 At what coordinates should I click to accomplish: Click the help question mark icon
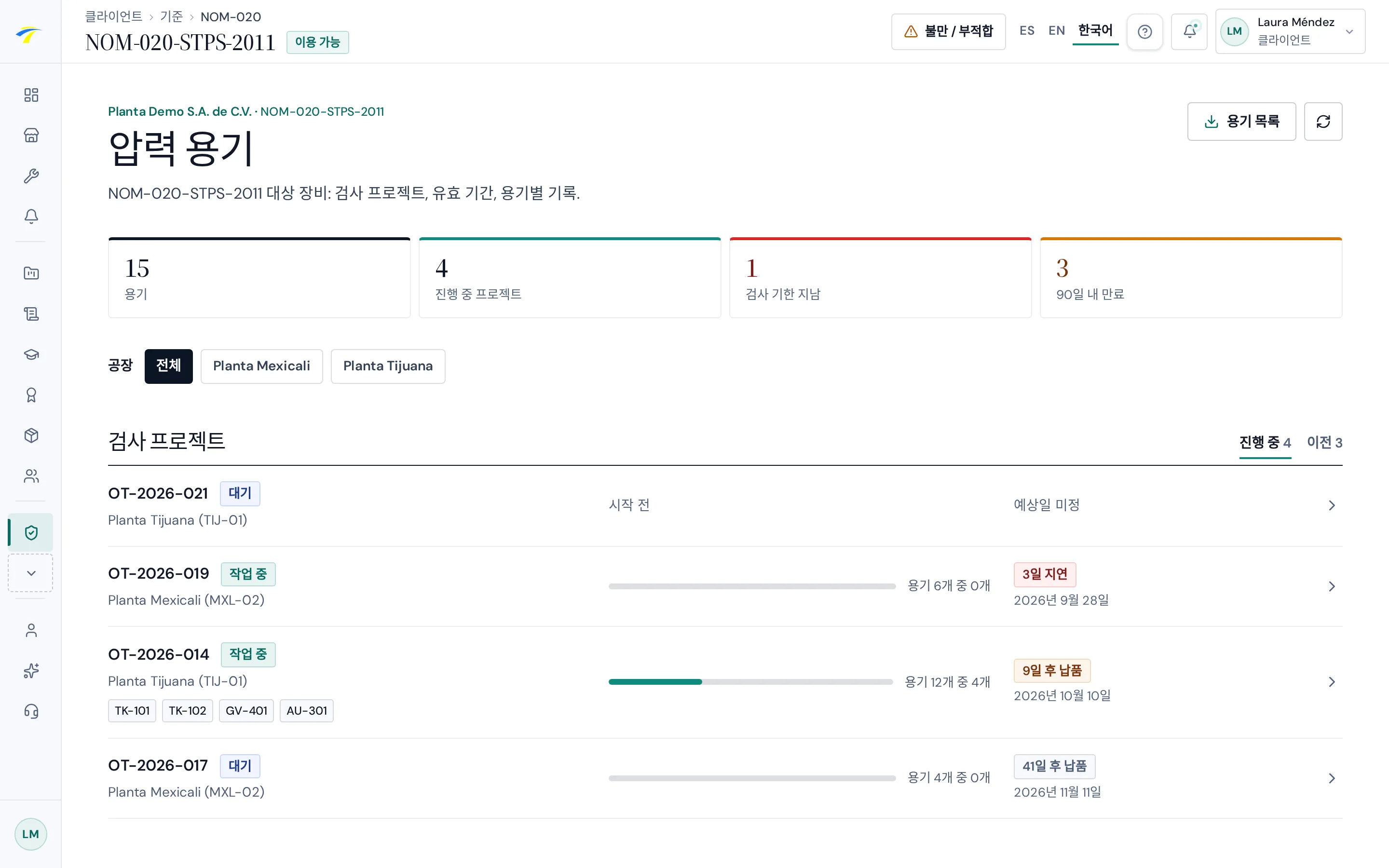tap(1144, 31)
